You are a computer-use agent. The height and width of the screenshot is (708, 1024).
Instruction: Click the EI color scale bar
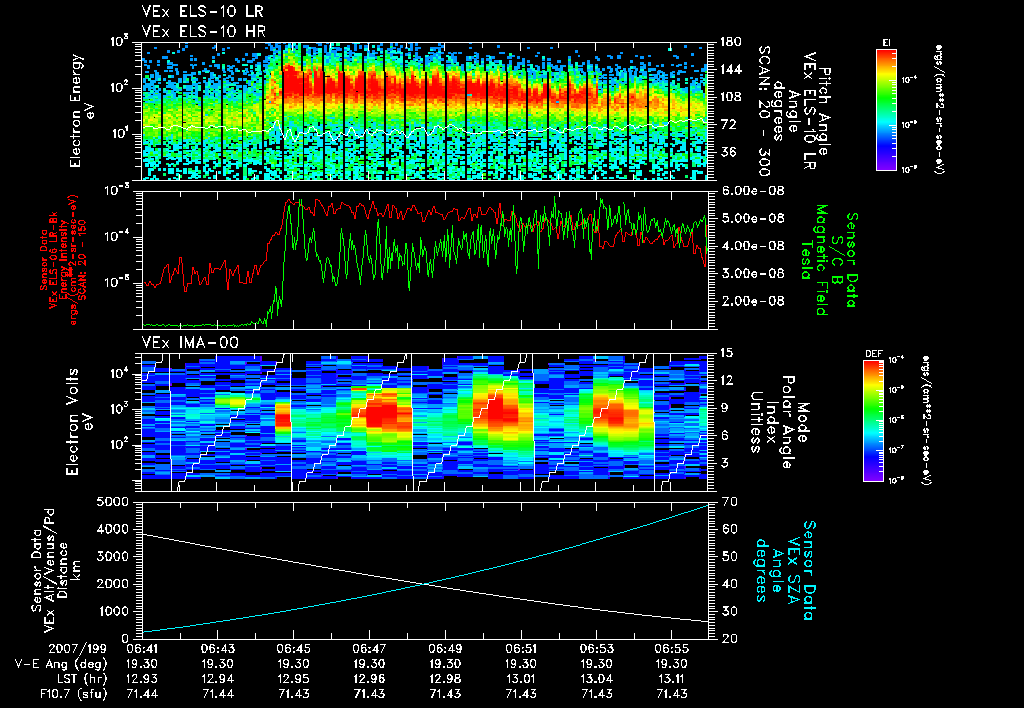tap(886, 109)
